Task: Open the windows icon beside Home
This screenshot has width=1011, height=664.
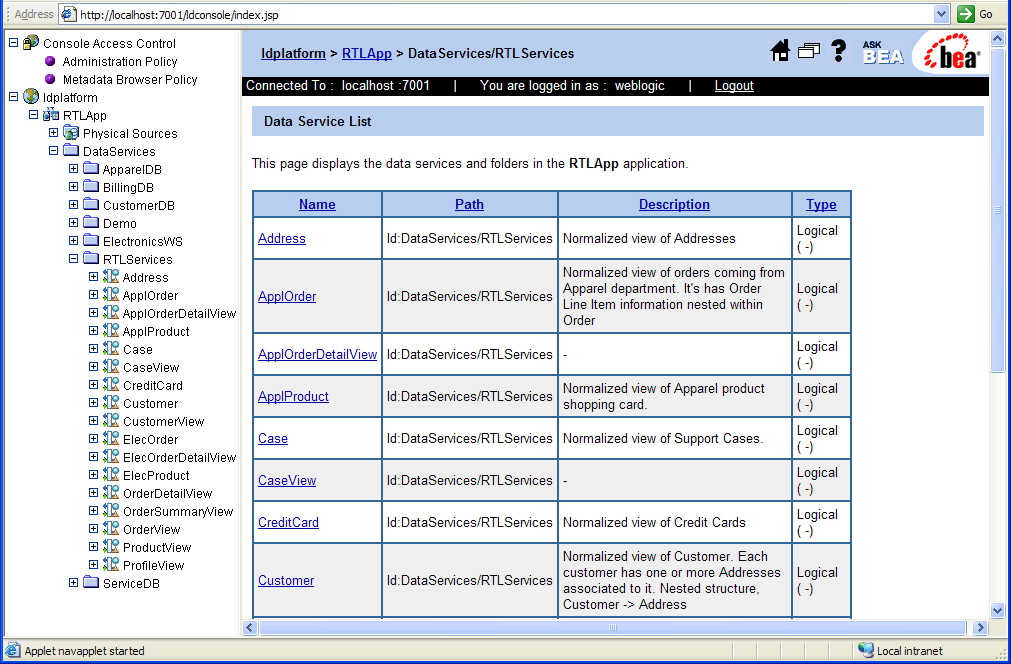Action: pyautogui.click(x=809, y=50)
